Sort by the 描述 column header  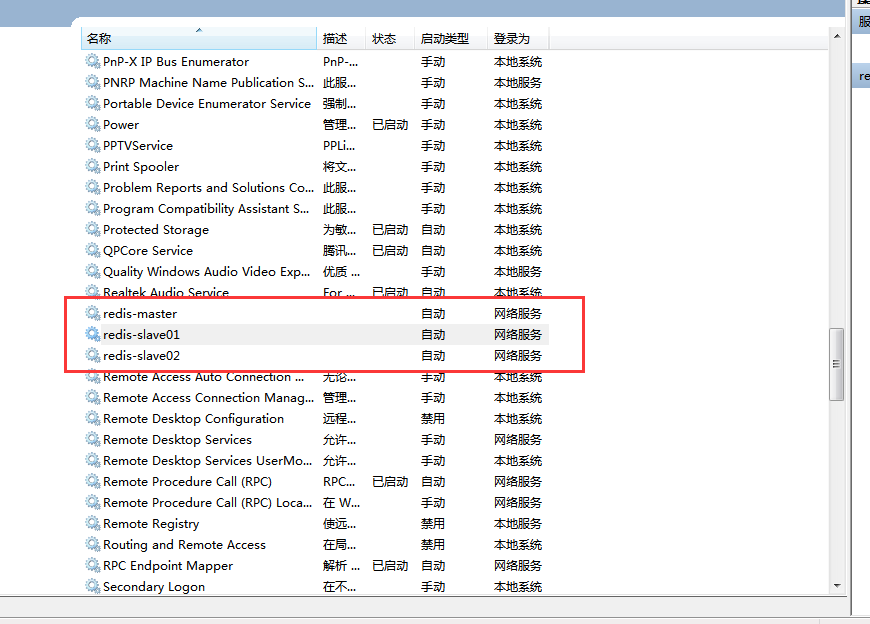pos(341,38)
